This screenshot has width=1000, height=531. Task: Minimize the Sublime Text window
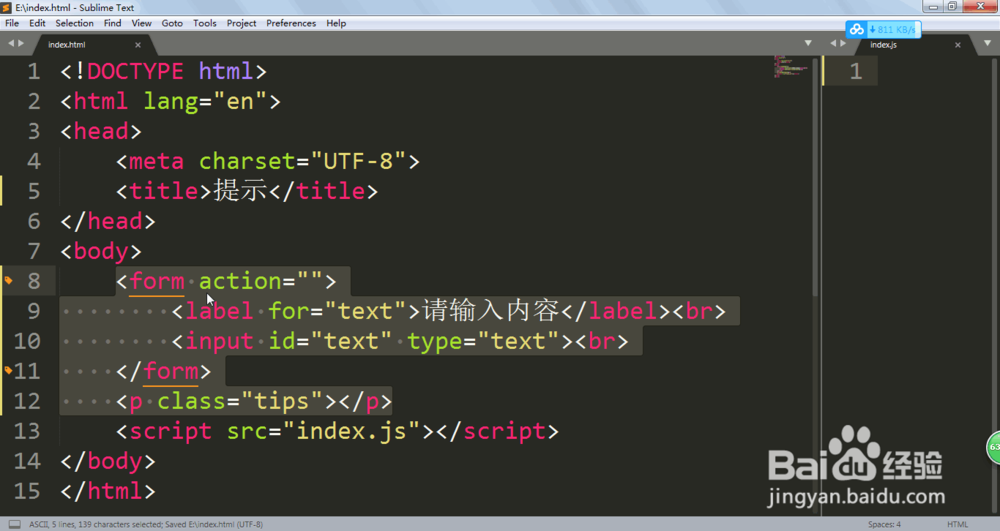tap(933, 6)
